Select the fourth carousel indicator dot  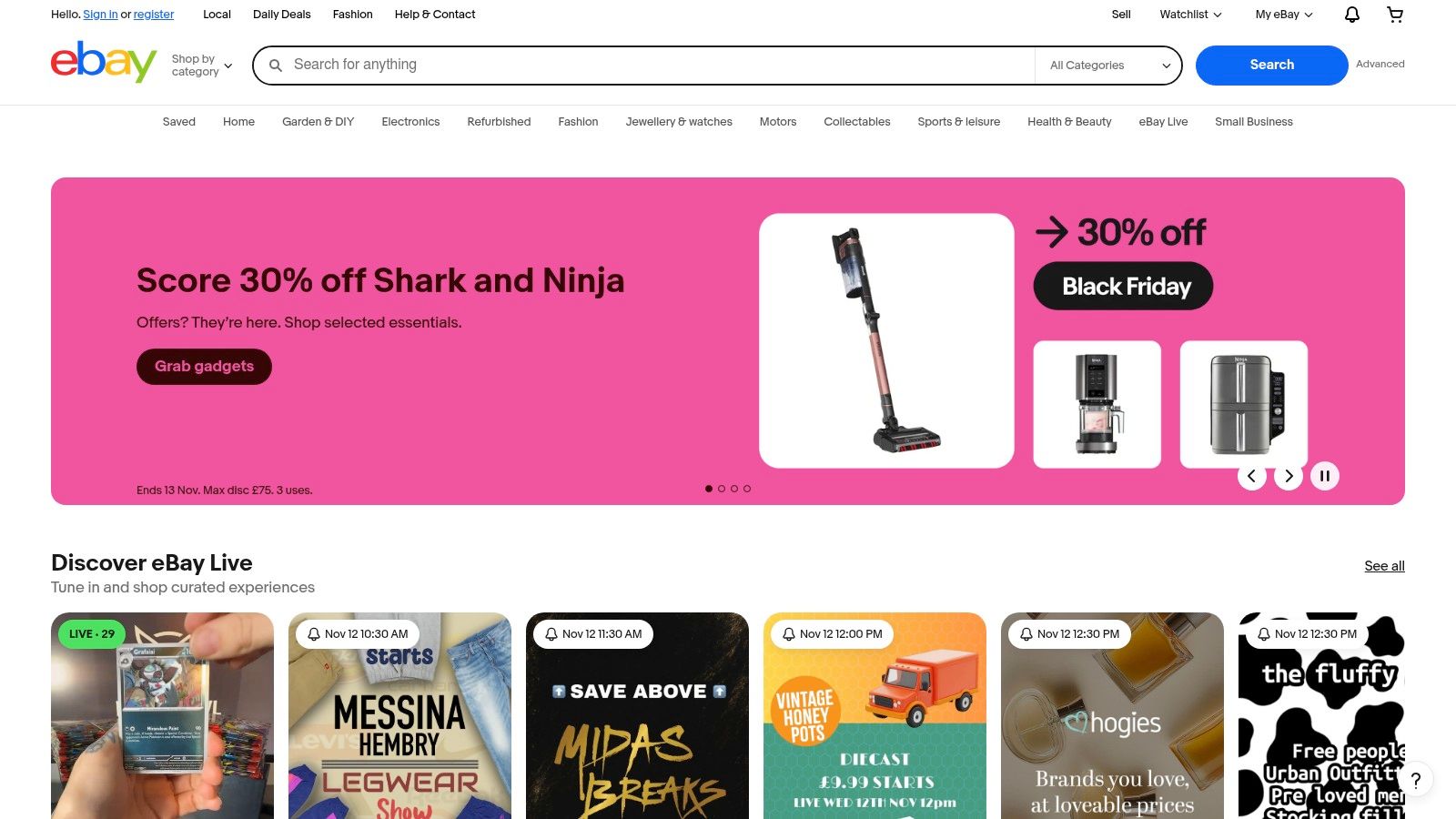click(x=747, y=489)
